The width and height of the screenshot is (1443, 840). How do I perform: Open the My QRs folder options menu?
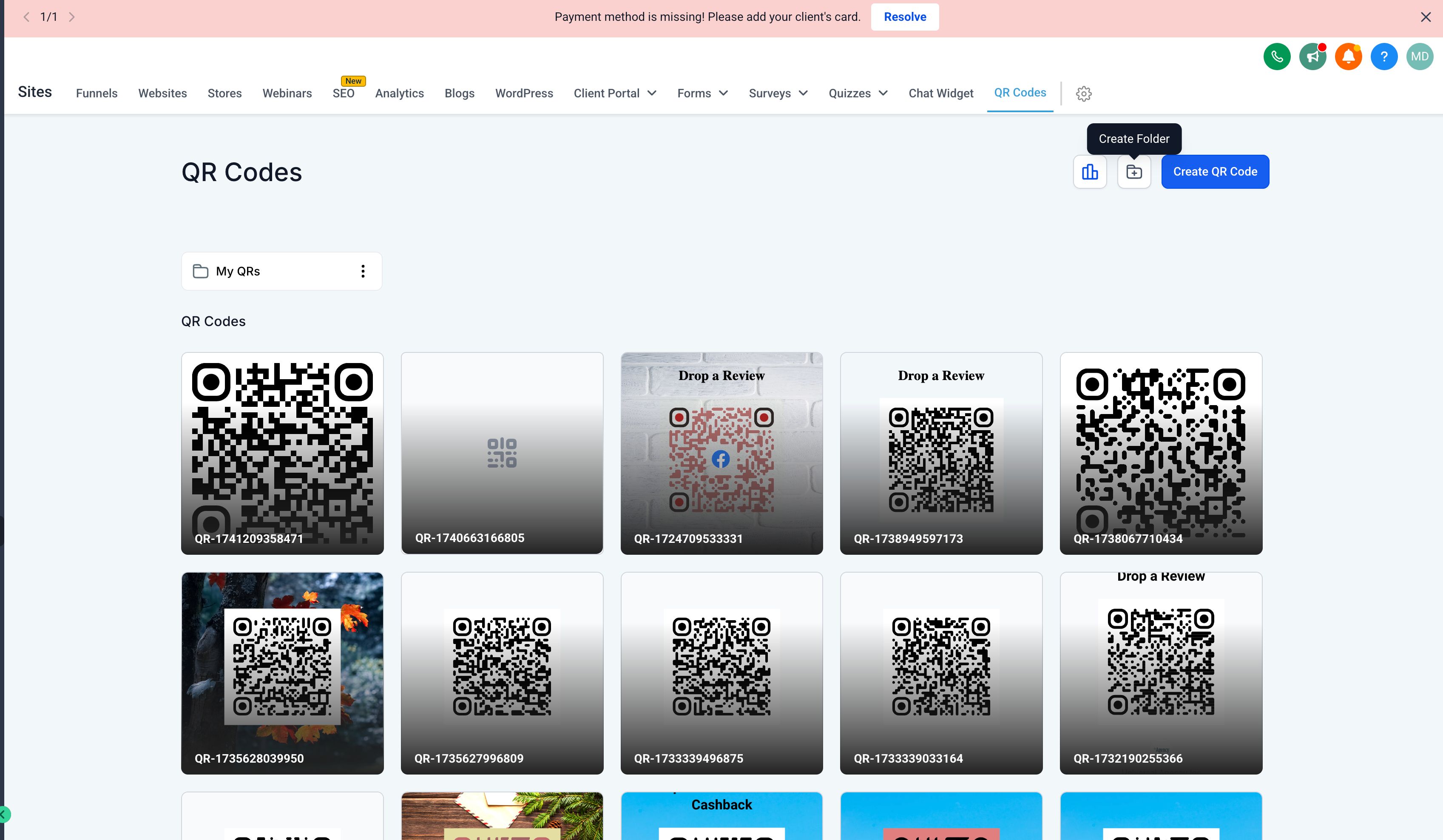click(x=363, y=271)
